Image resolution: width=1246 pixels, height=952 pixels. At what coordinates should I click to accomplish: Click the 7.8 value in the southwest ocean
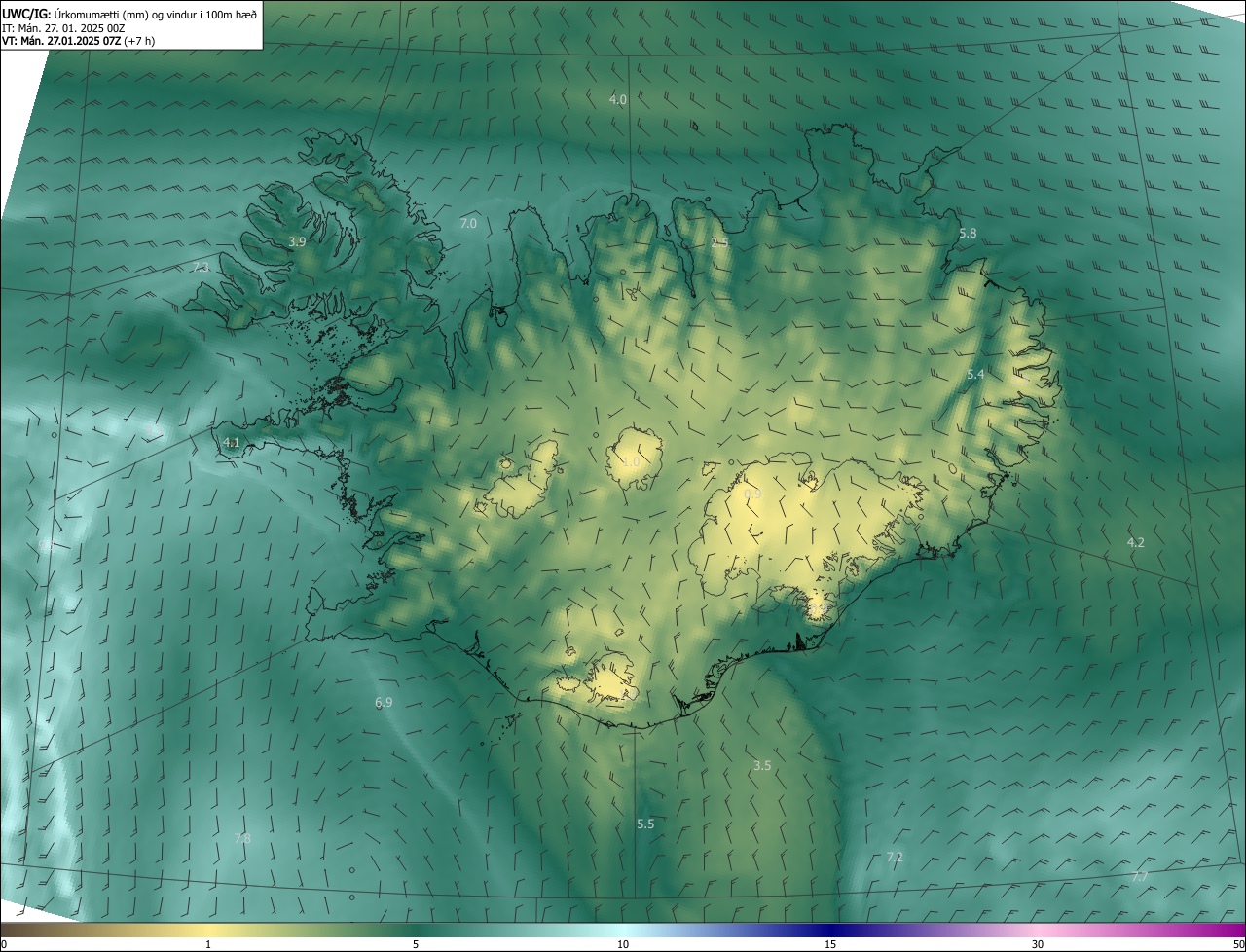coord(242,838)
